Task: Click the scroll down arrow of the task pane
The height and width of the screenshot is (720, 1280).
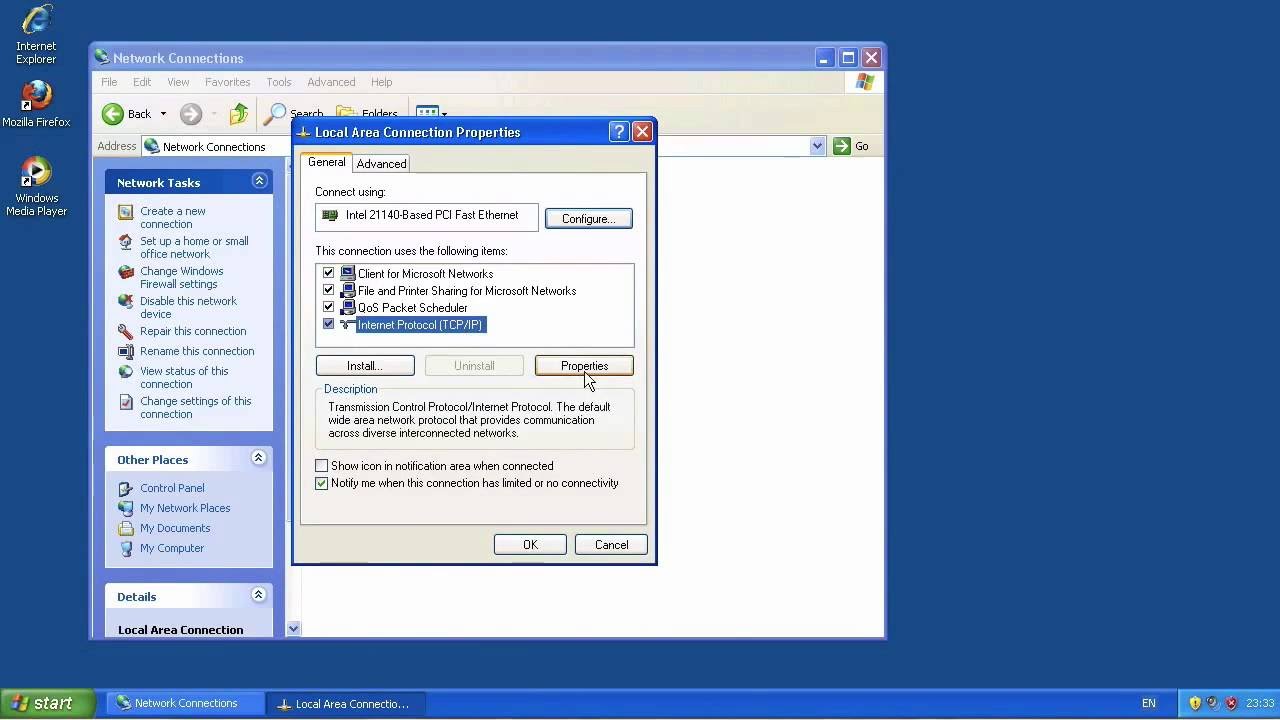Action: pos(294,629)
